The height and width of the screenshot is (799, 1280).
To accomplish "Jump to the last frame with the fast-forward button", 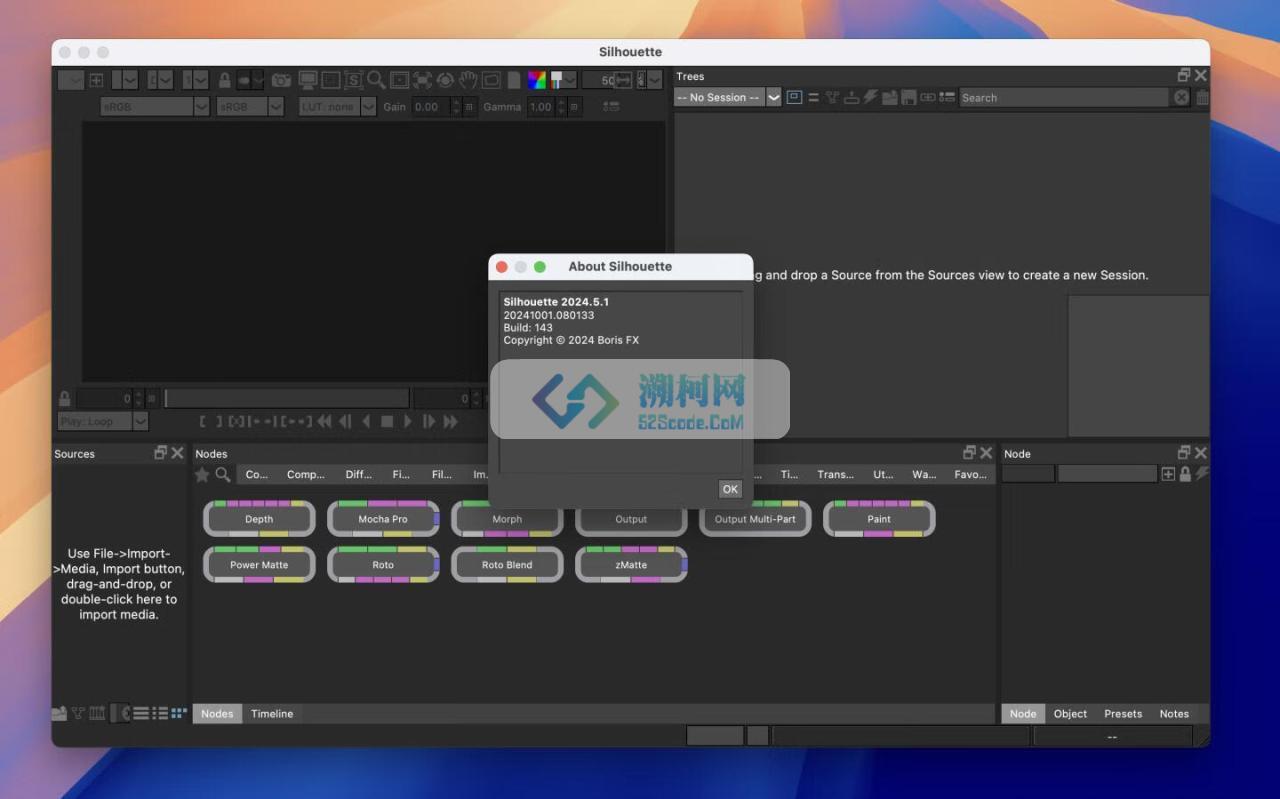I will coord(450,421).
